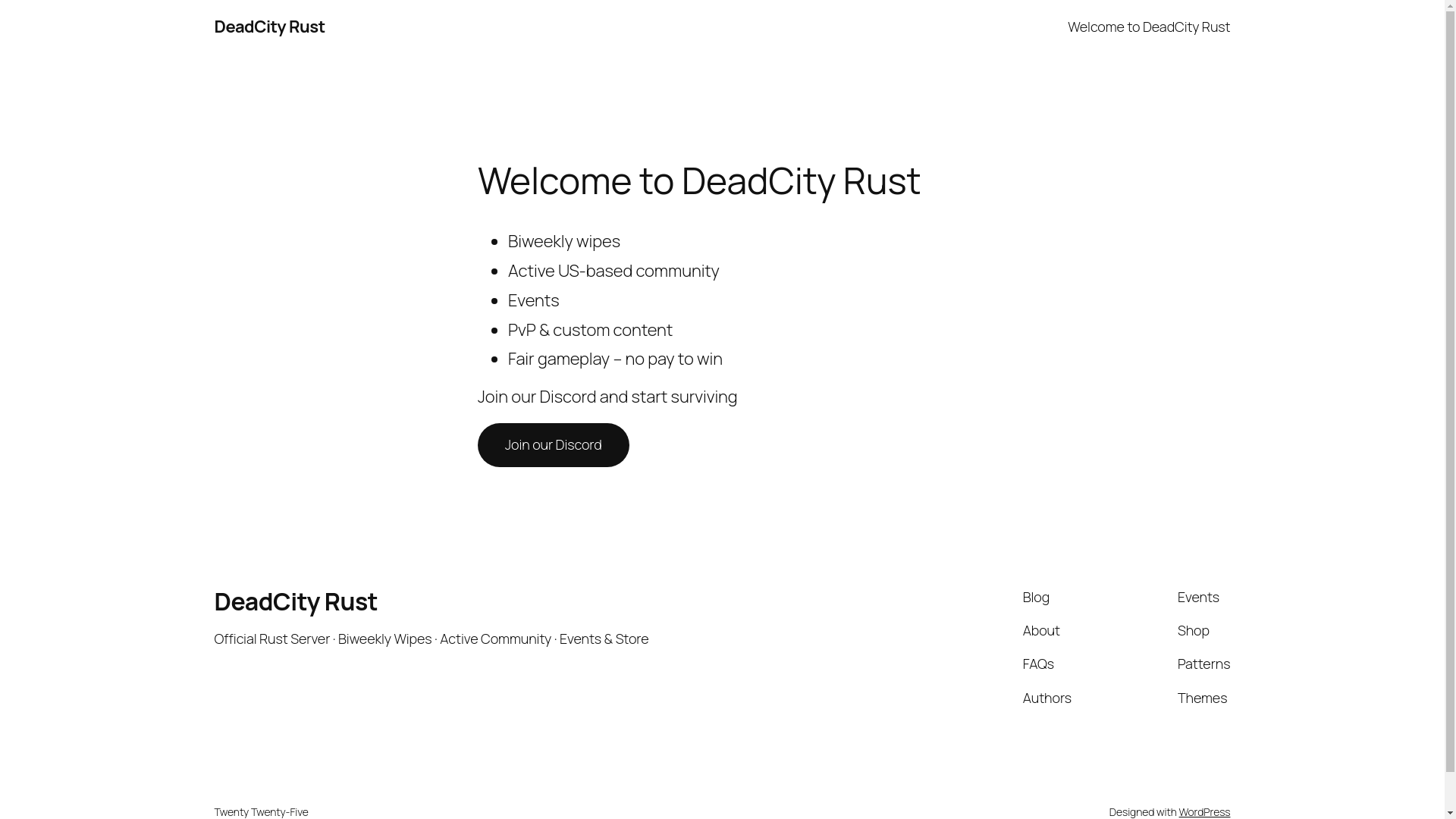Go to the About footer link
Screen dimensions: 1456x819
point(1040,630)
